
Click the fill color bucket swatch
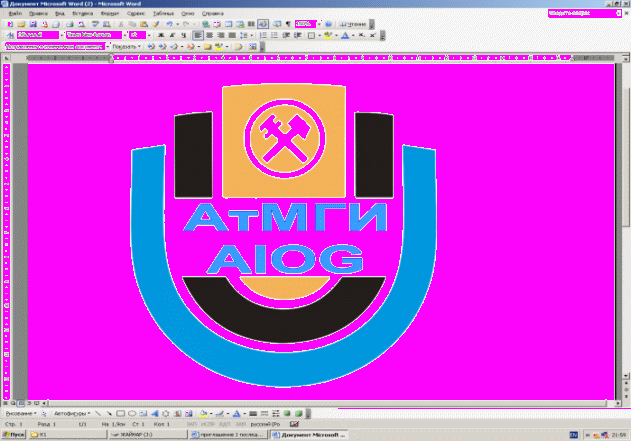[201, 413]
